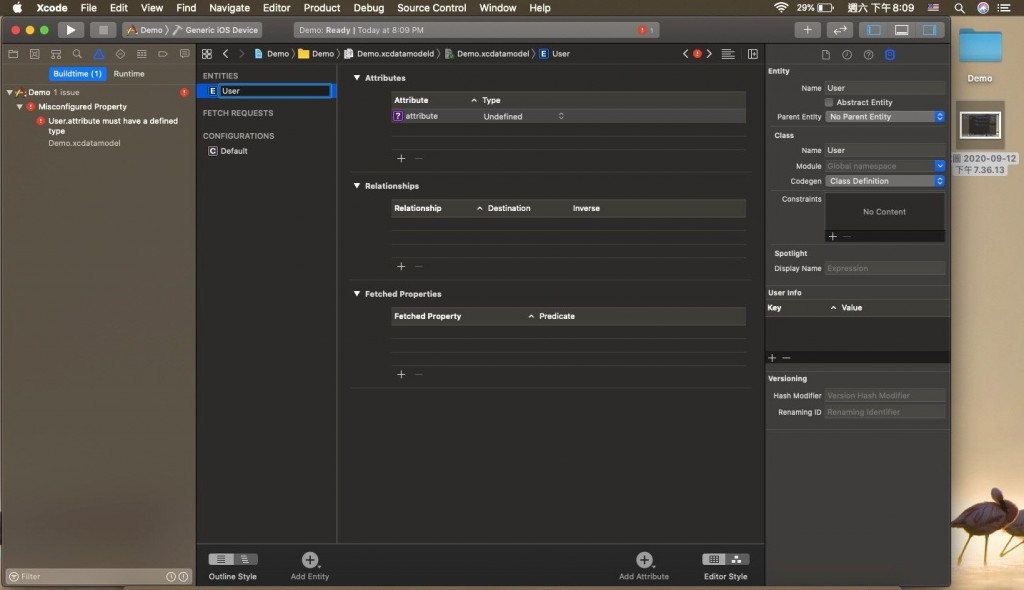Toggle the debug area visibility
This screenshot has width=1024, height=590.
click(901, 30)
